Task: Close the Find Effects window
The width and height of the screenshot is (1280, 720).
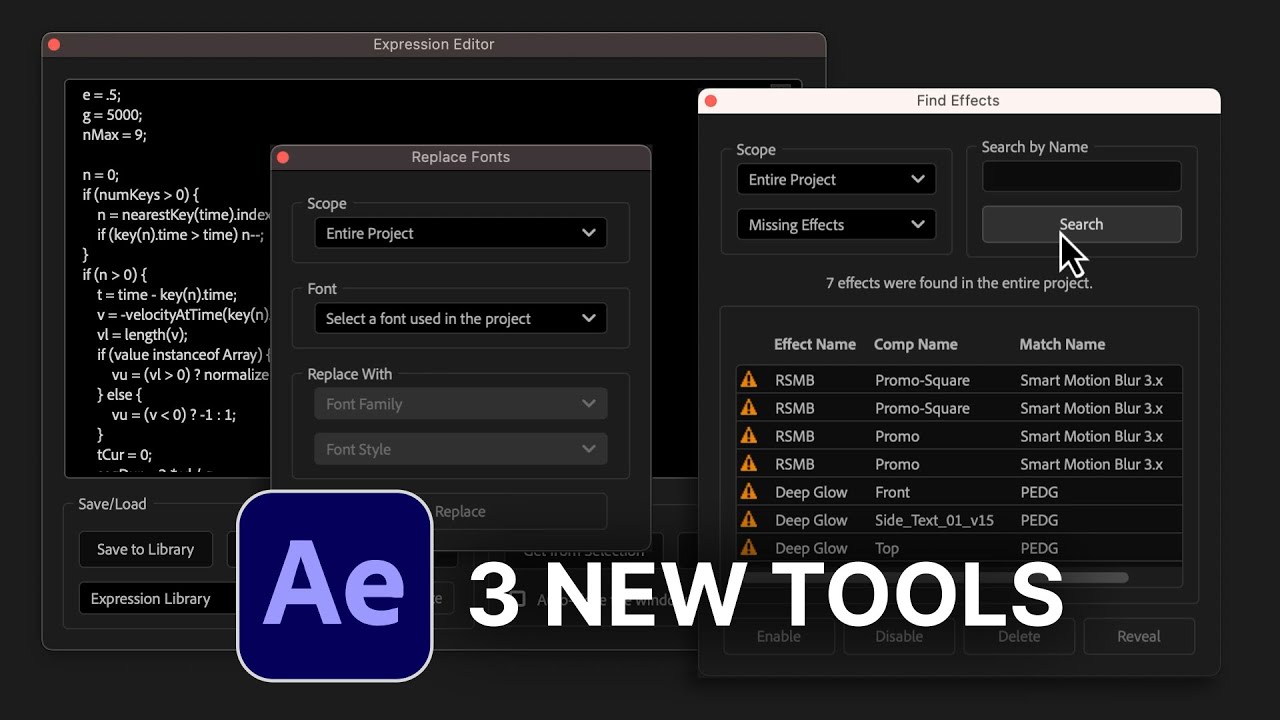Action: 711,101
